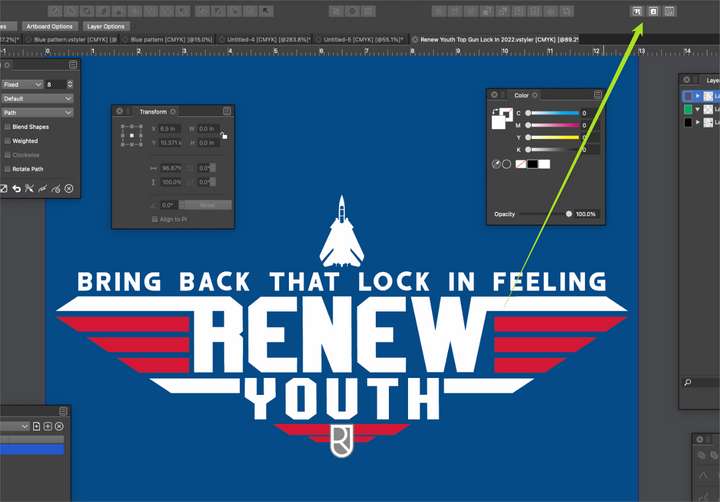Viewport: 720px width, 502px height.
Task: Enable the Weighted checkbox
Action: click(x=7, y=141)
